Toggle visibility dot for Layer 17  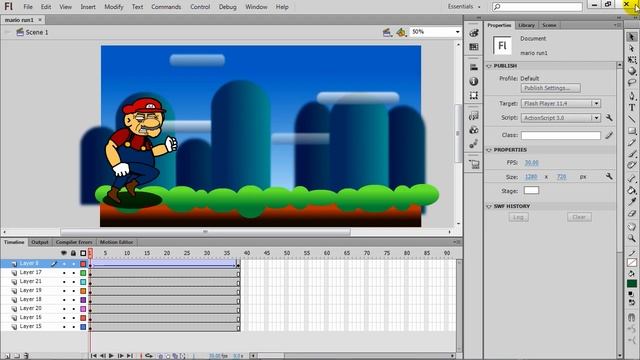(64, 273)
